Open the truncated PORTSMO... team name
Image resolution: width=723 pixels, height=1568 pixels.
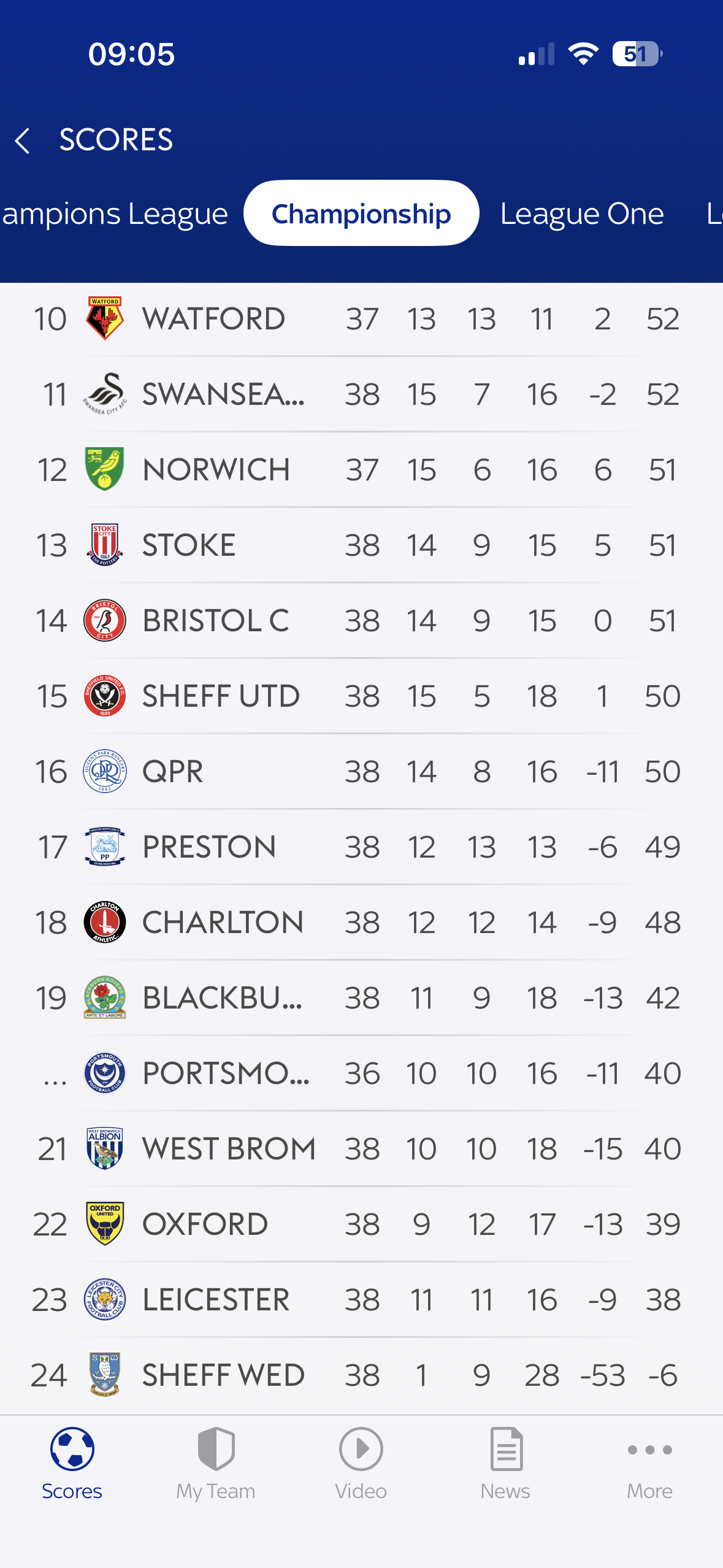pyautogui.click(x=226, y=1073)
